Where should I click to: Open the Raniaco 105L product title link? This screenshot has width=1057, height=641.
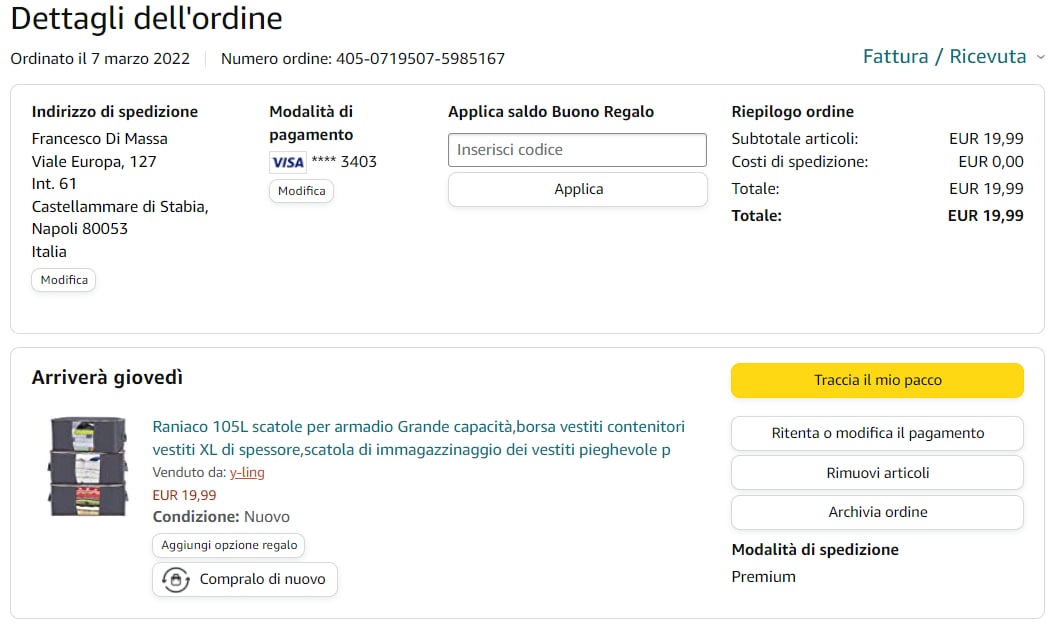tap(418, 438)
